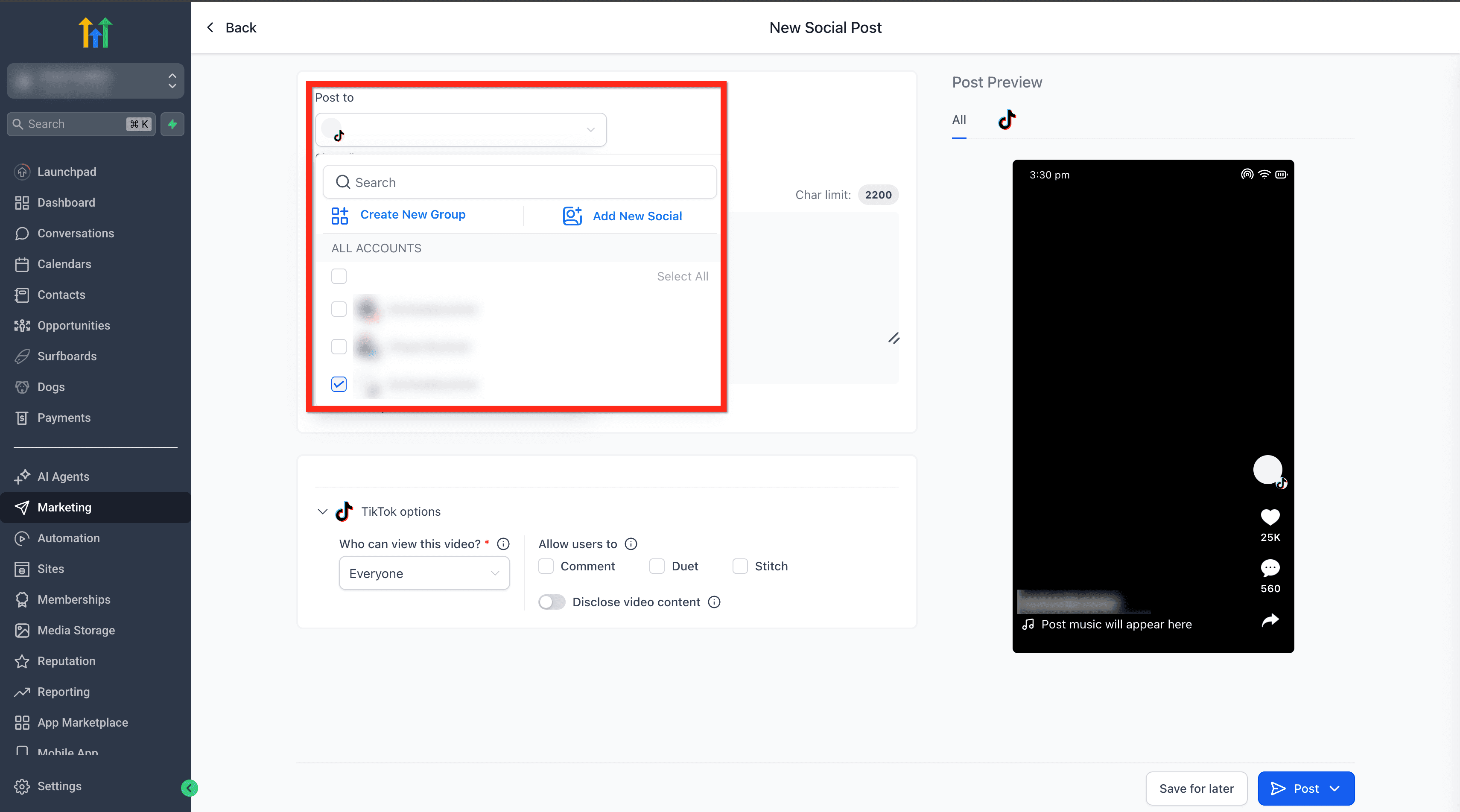Check the first blurred account checkbox
Image resolution: width=1460 pixels, height=812 pixels.
point(339,309)
